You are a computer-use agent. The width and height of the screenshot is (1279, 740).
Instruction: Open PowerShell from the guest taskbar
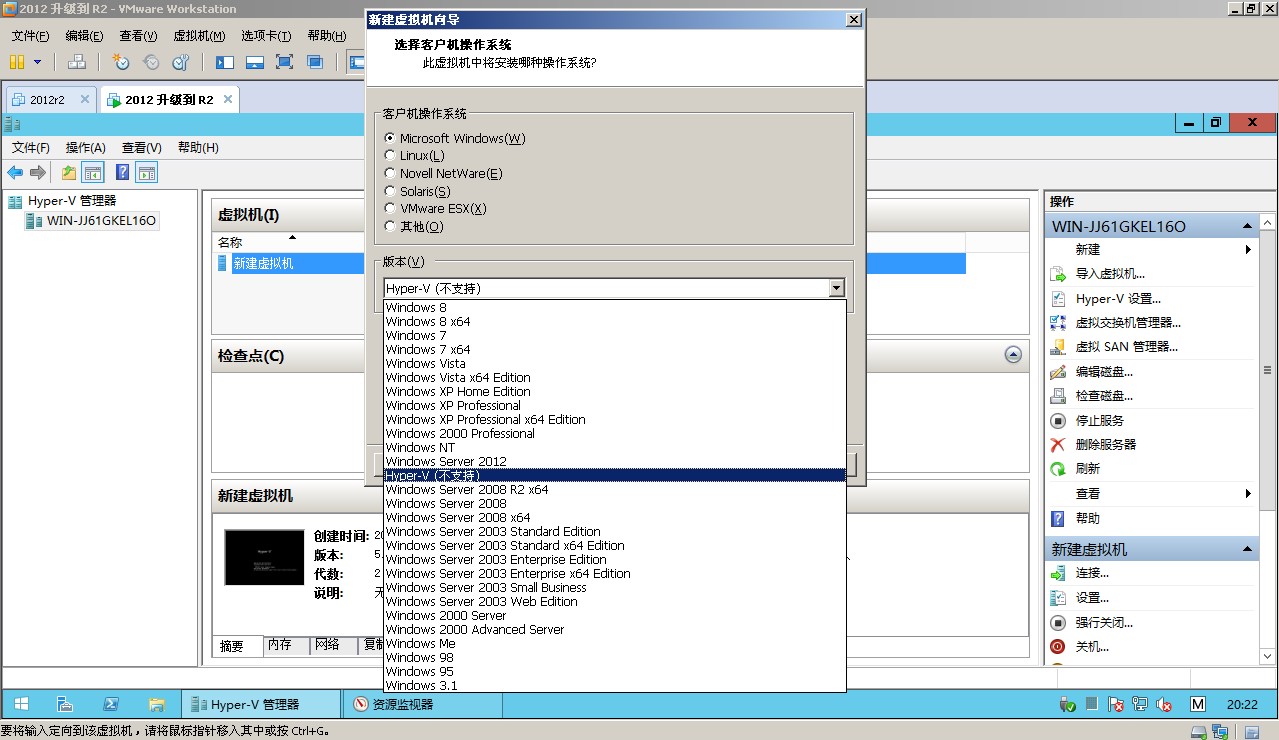[x=111, y=704]
